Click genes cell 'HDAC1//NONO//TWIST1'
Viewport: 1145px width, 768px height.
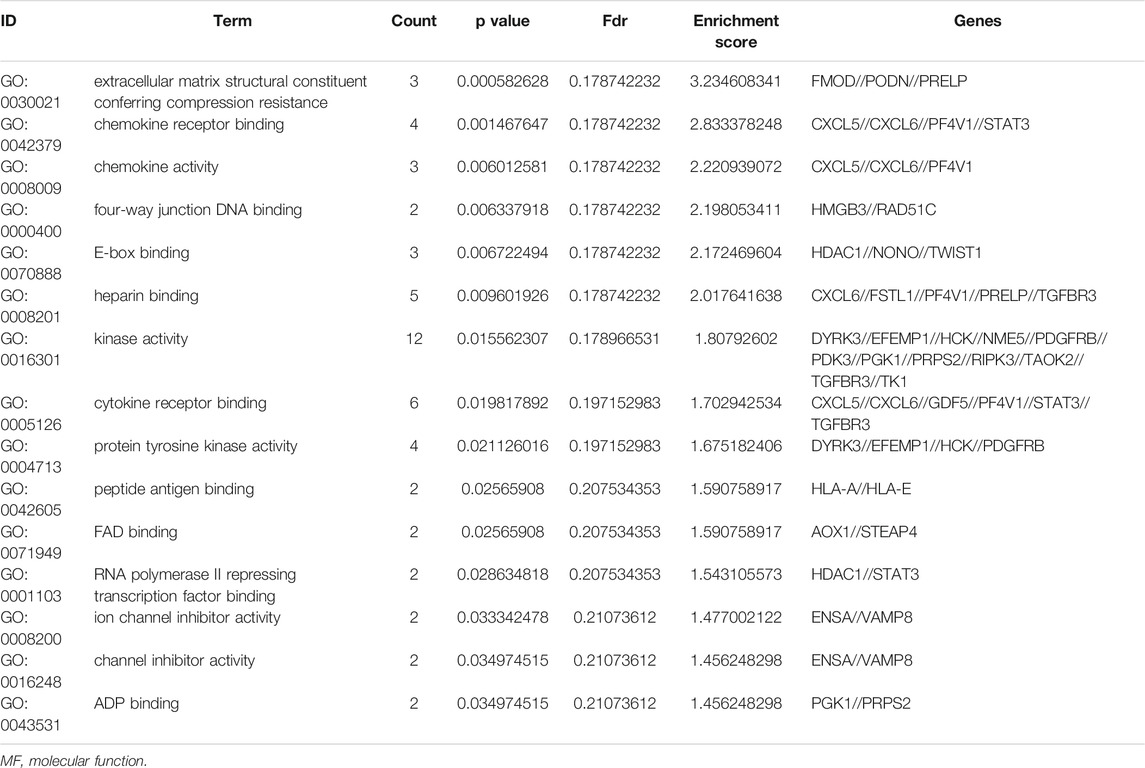pyautogui.click(x=896, y=253)
